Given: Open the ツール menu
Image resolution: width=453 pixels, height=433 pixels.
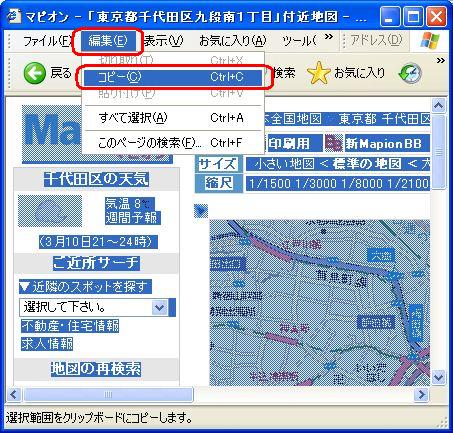Looking at the screenshot, I should 299,41.
